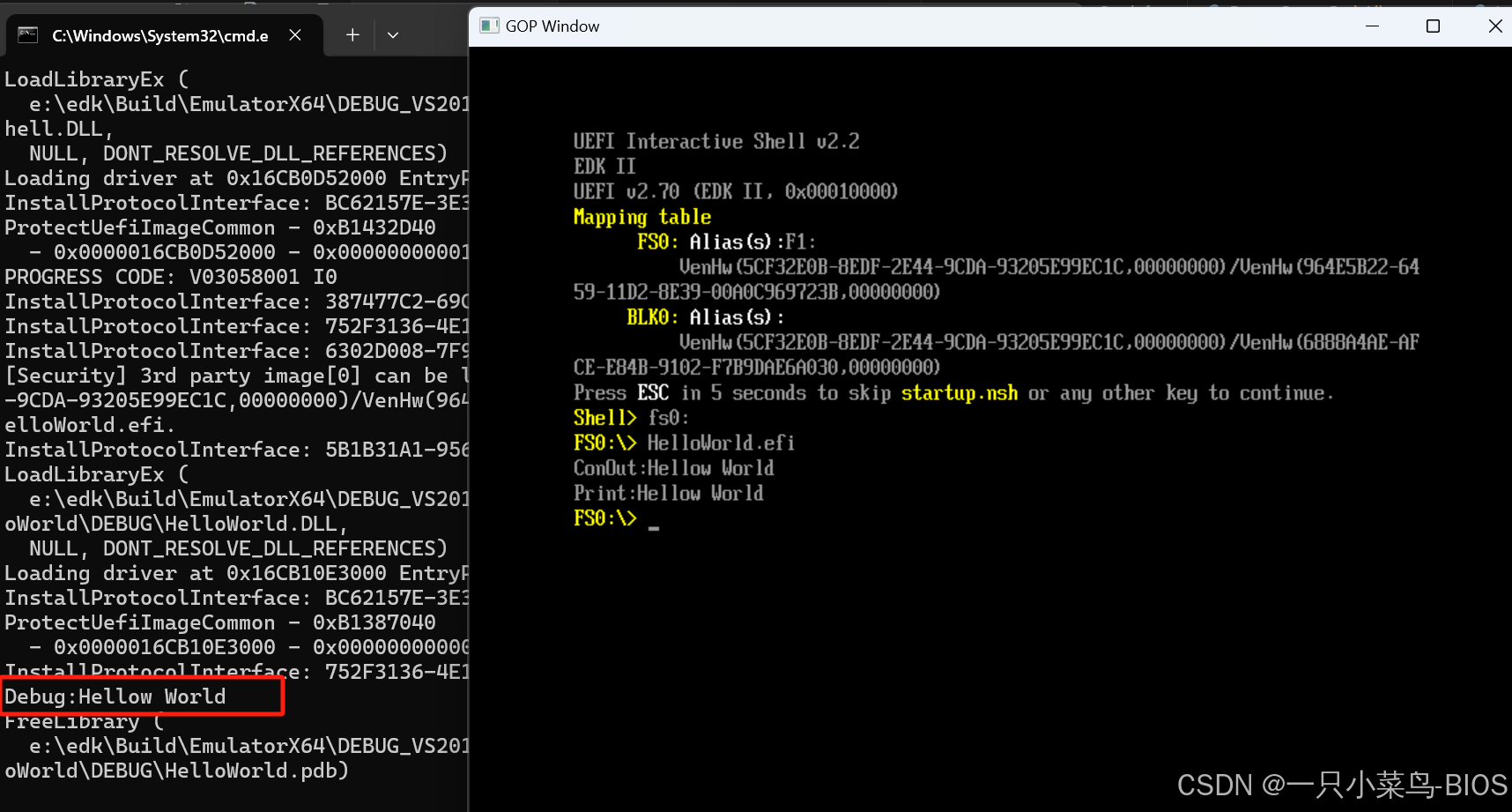Screen dimensions: 1512x812
Task: Click 'elloWorld.efi.' line in cmd
Action: 91,425
